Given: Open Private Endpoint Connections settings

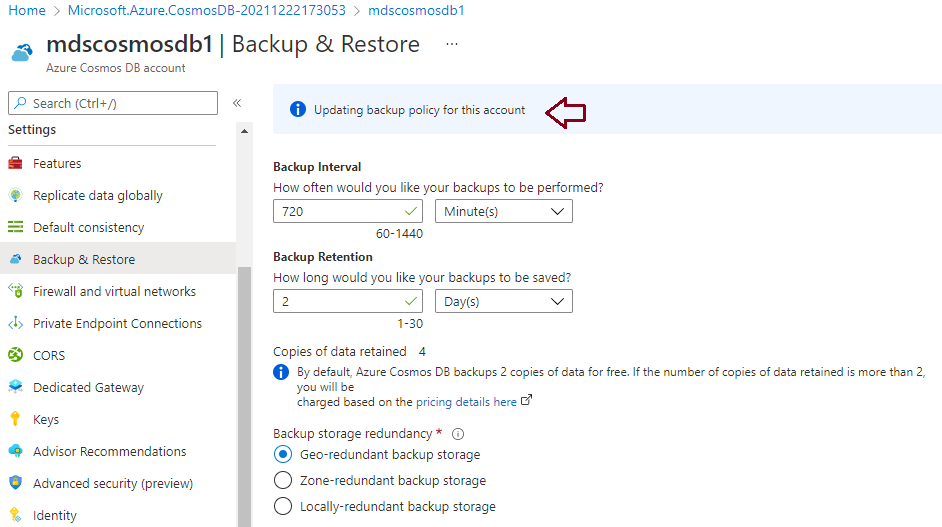Looking at the screenshot, I should coord(118,323).
